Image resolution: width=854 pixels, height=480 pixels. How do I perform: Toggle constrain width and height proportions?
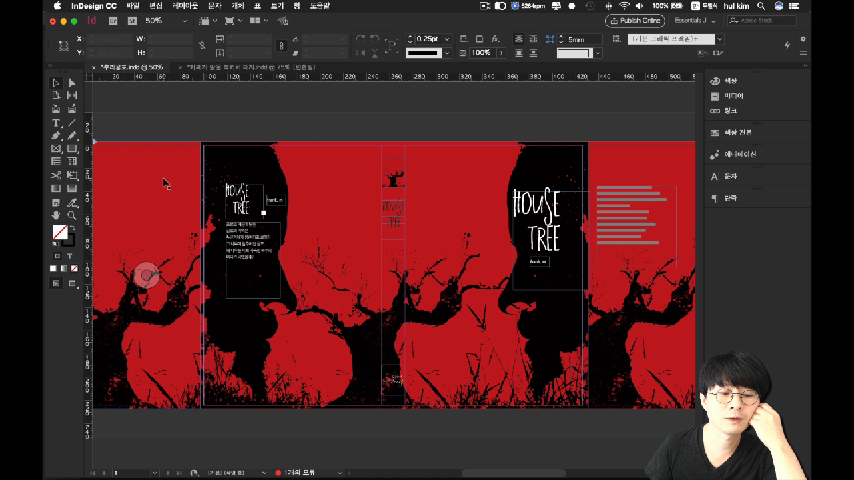click(202, 46)
